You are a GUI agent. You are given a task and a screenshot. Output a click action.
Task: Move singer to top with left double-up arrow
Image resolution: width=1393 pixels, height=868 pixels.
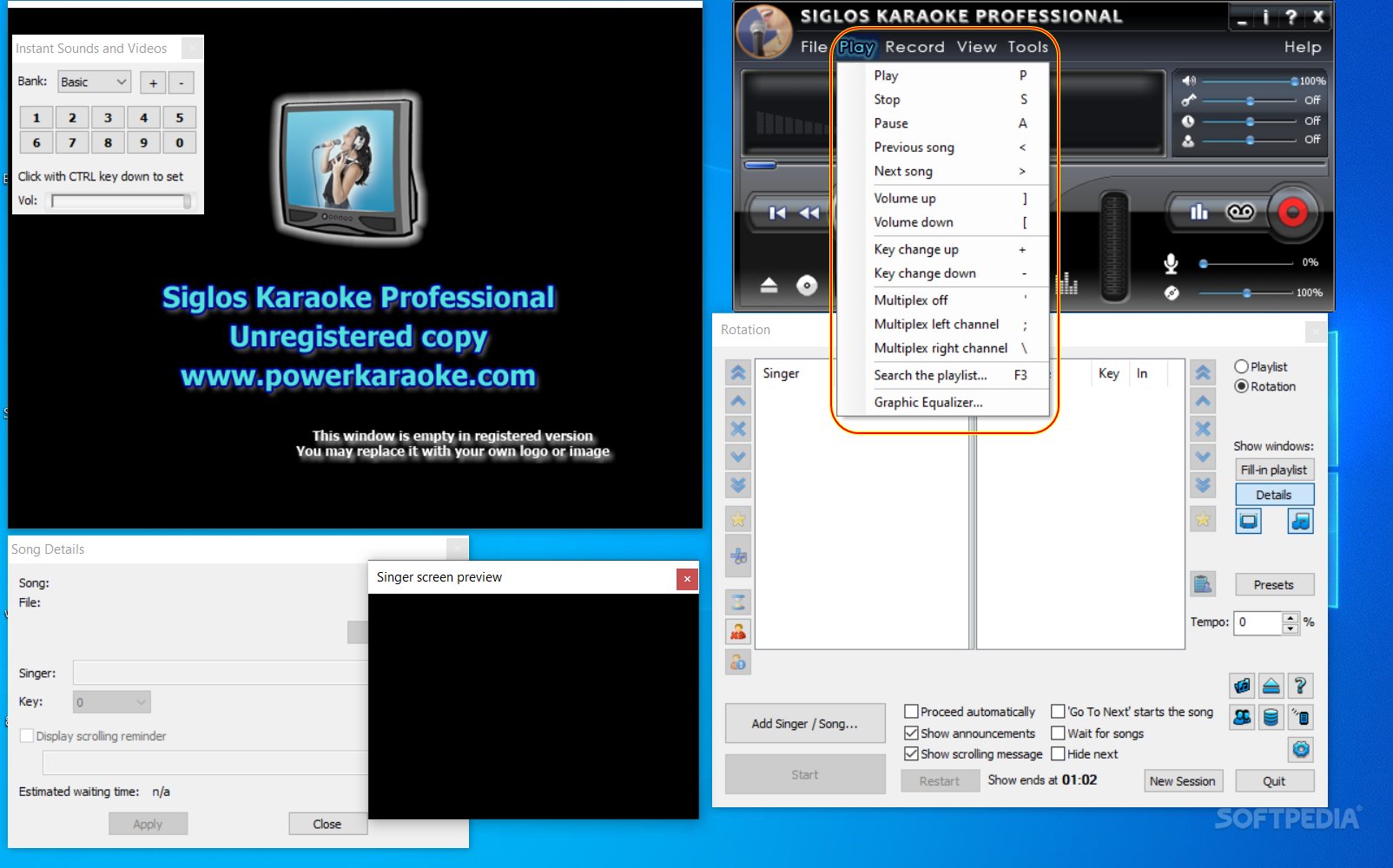coord(738,373)
